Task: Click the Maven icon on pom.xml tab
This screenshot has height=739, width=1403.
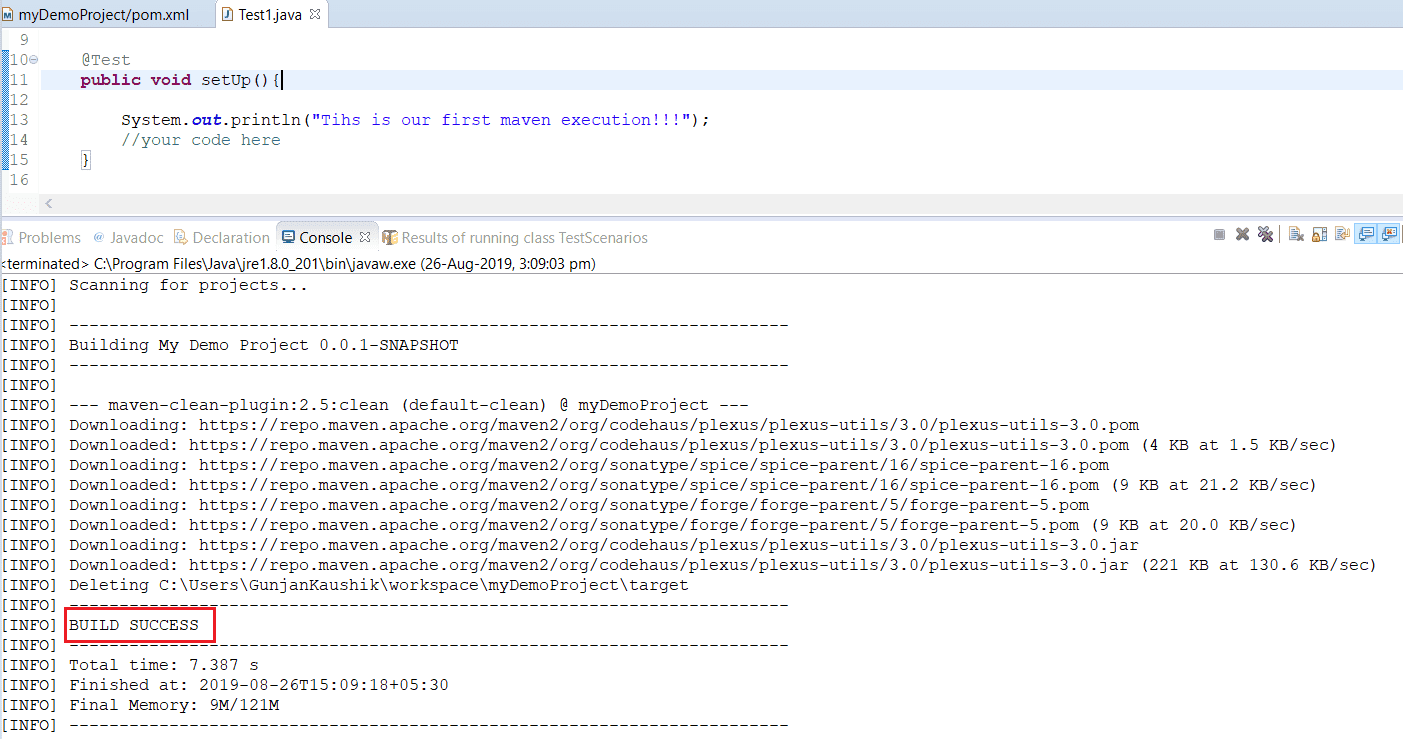Action: point(8,15)
